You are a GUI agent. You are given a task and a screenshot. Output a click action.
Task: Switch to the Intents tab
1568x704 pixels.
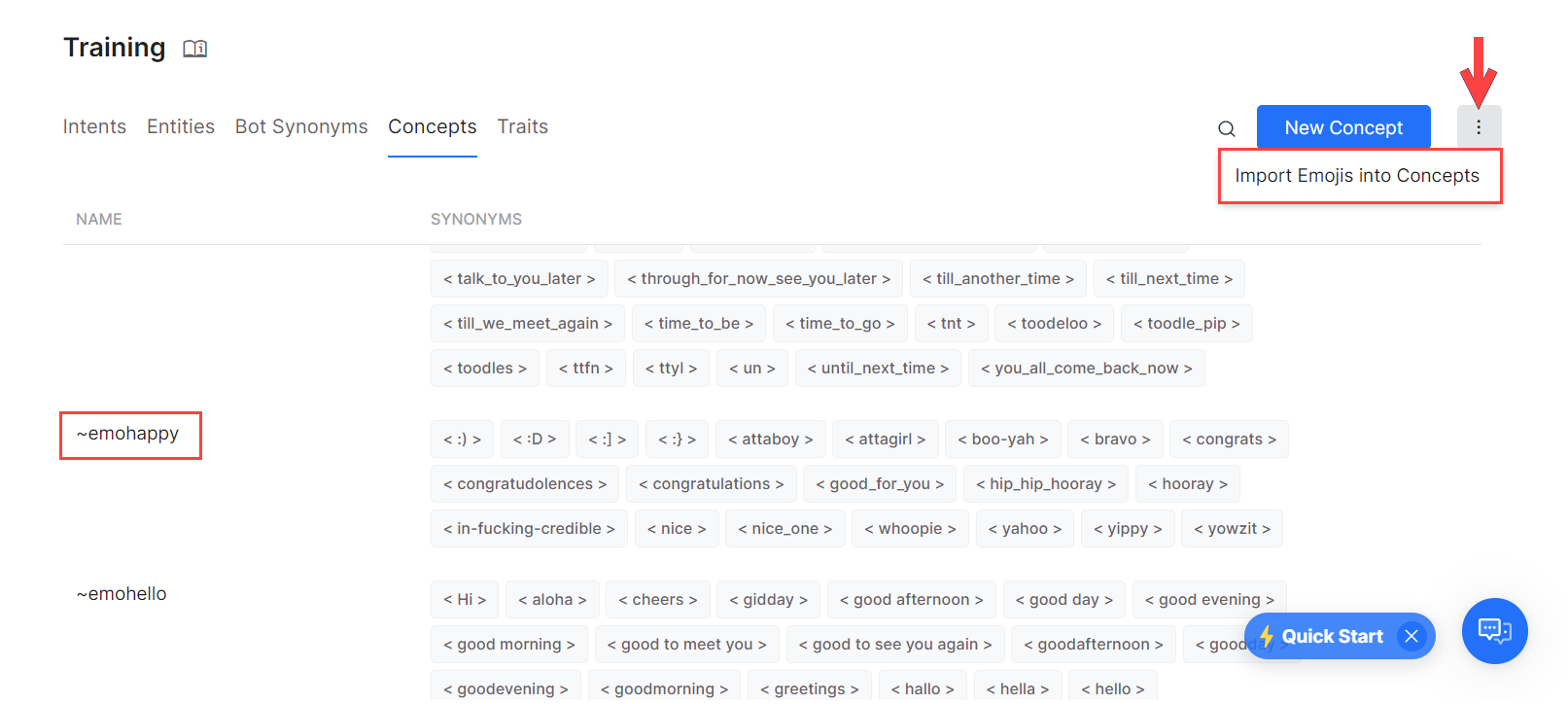[94, 127]
